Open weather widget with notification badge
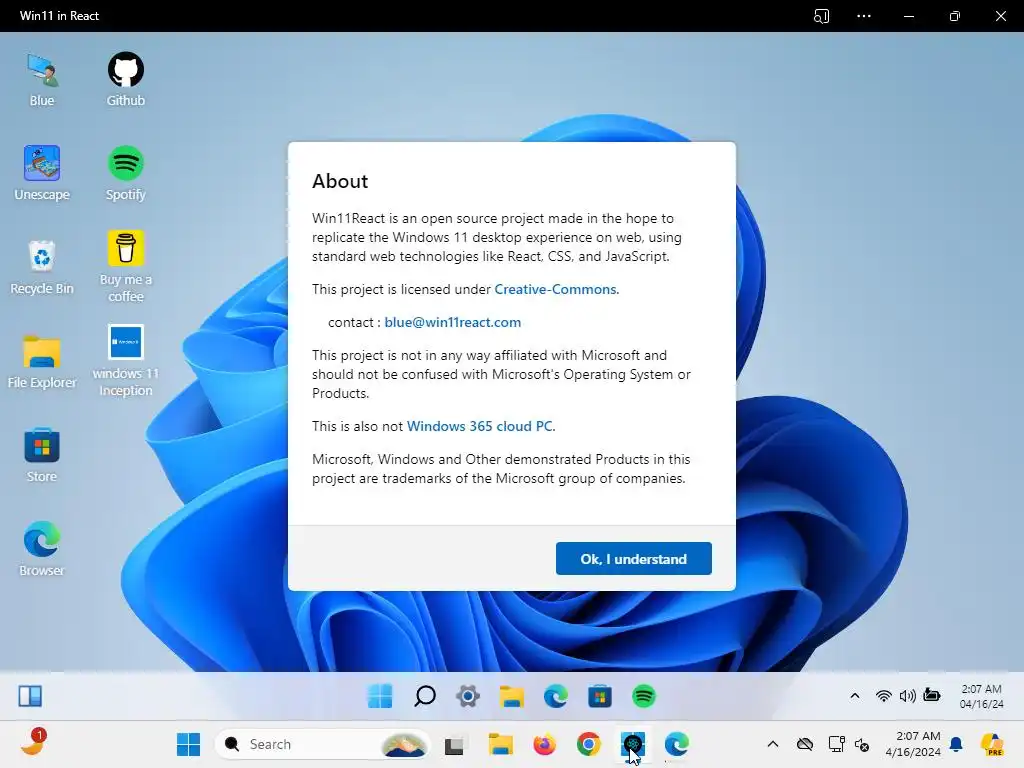Viewport: 1024px width, 768px height. click(33, 743)
